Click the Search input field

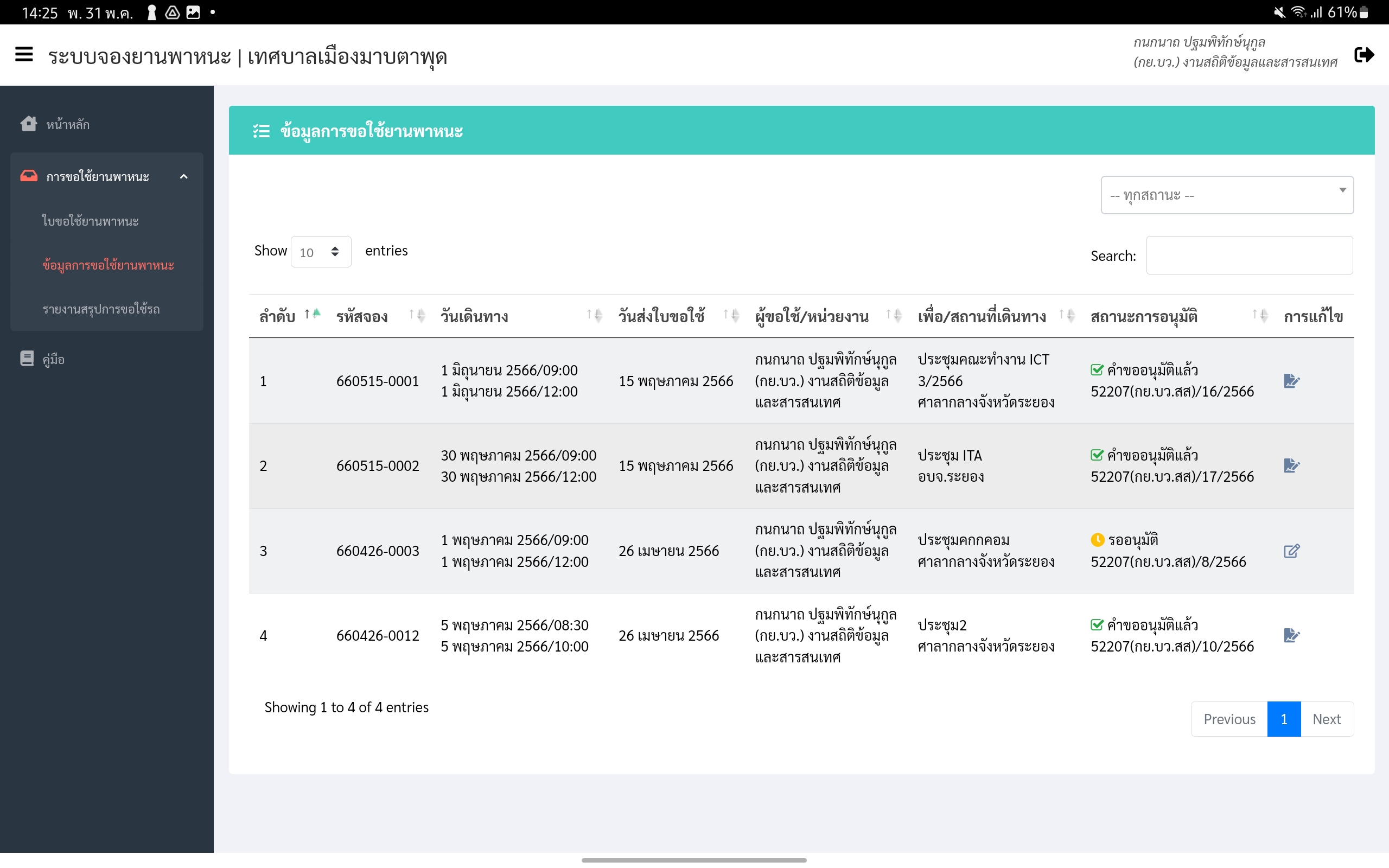tap(1249, 256)
